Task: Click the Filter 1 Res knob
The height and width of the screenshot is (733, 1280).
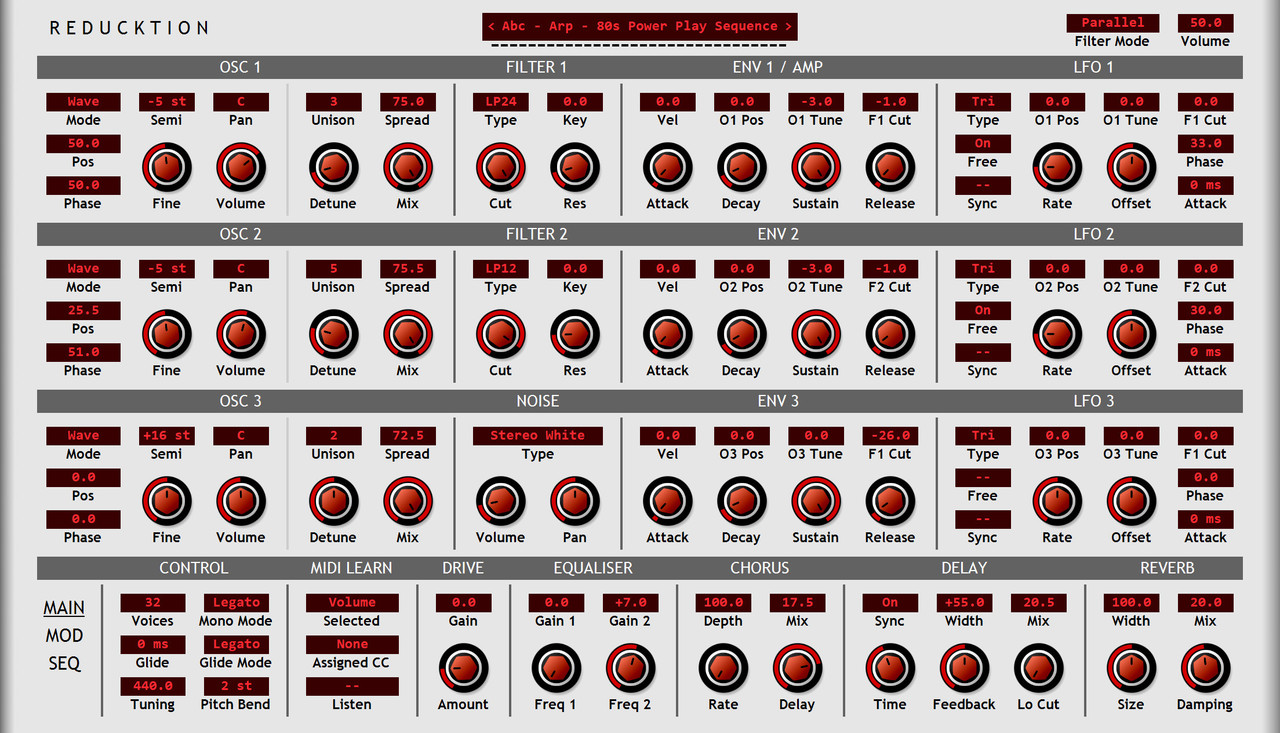Action: click(x=575, y=167)
